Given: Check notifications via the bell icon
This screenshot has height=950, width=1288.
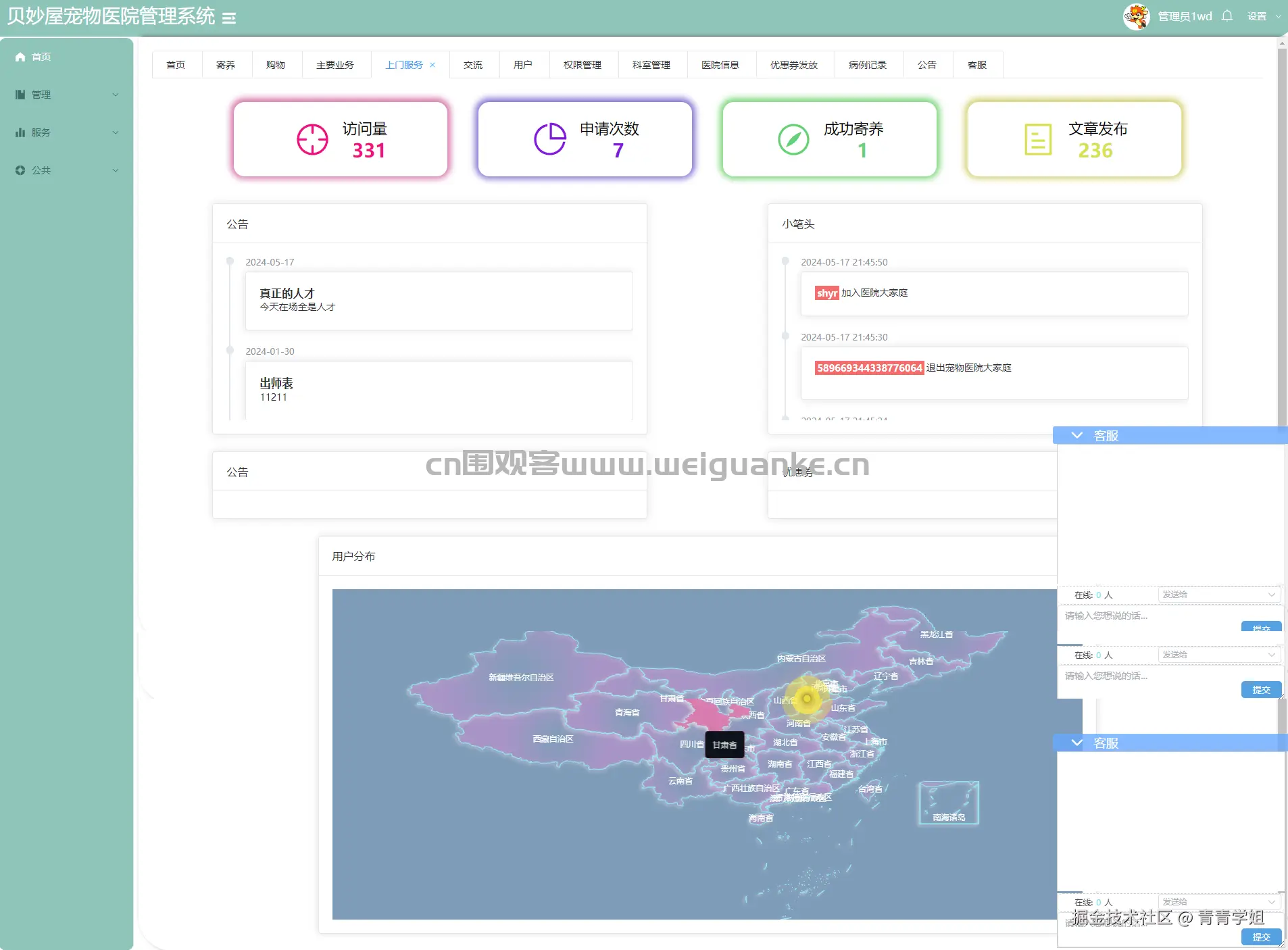Looking at the screenshot, I should click(1227, 16).
